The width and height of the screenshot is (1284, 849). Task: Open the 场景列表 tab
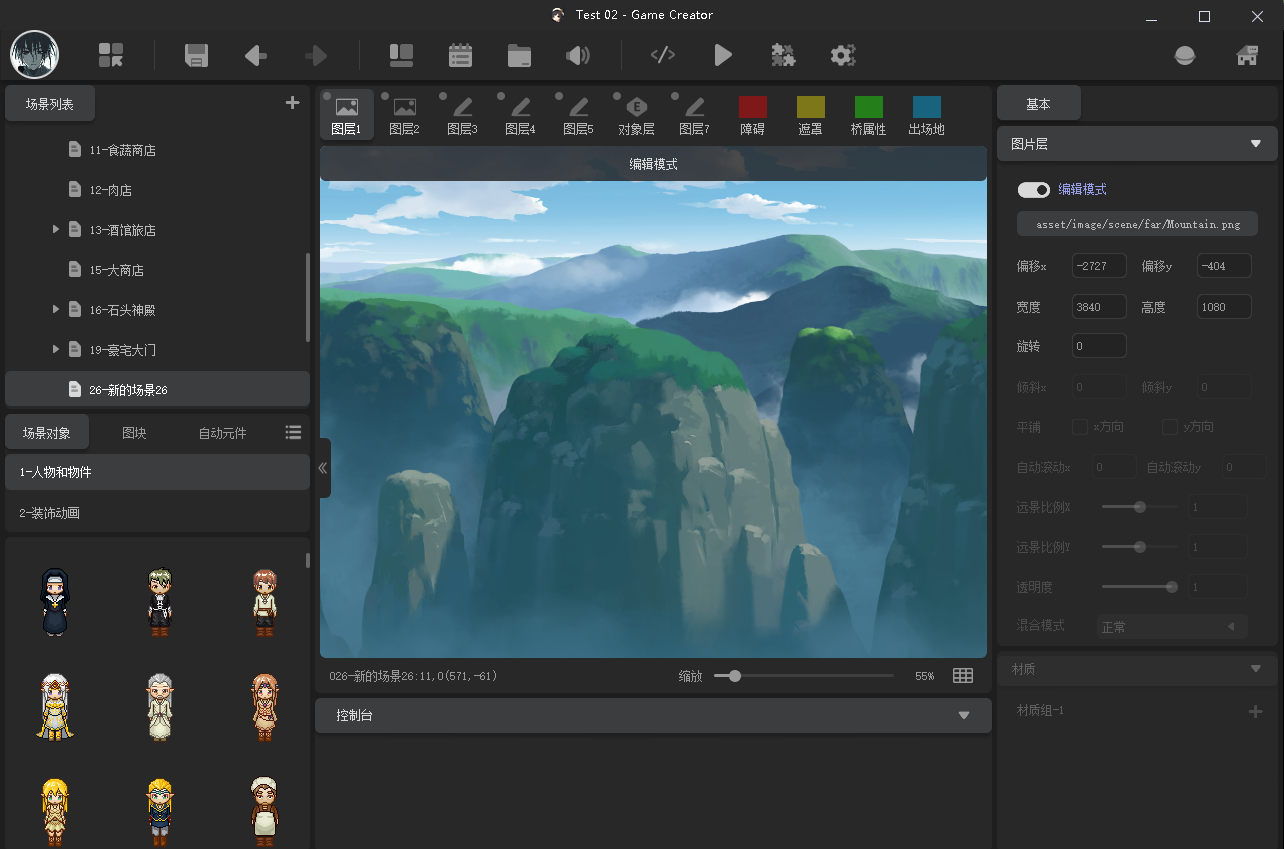pyautogui.click(x=51, y=103)
